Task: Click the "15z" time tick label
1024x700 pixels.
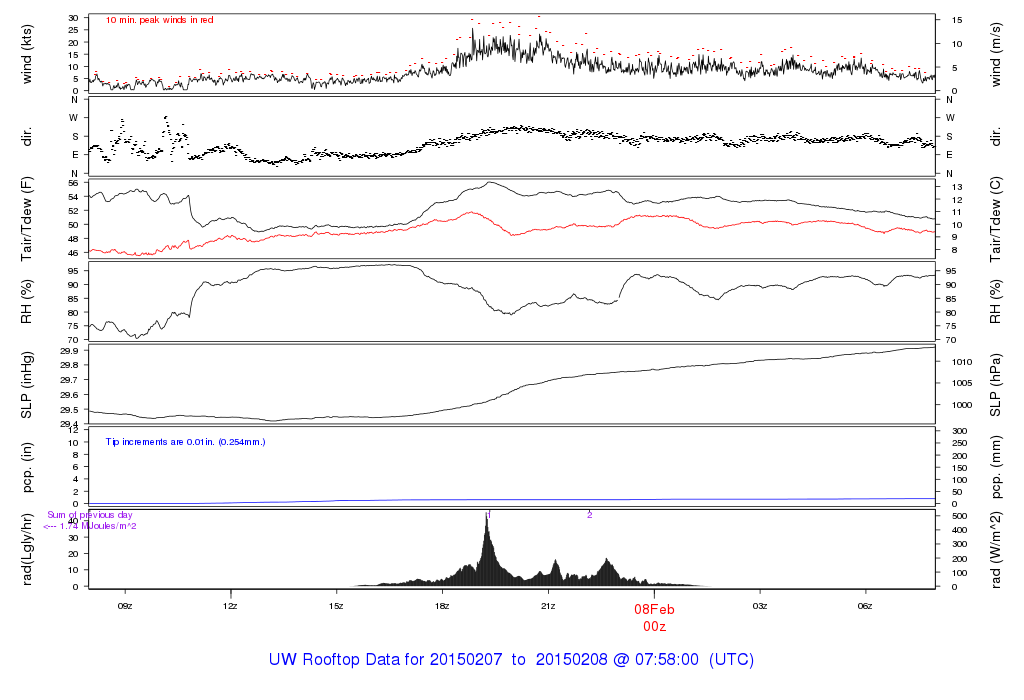Action: (x=336, y=606)
